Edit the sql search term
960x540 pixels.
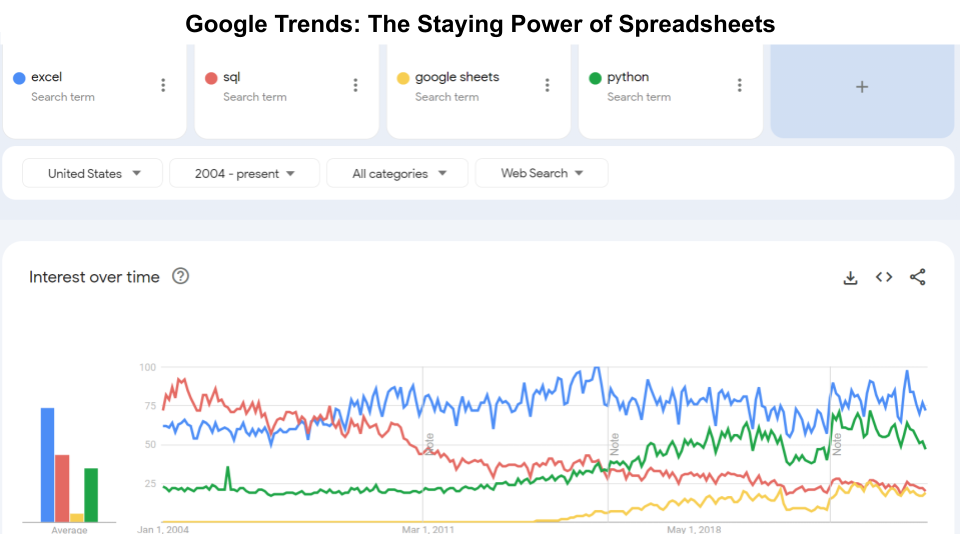(x=232, y=77)
